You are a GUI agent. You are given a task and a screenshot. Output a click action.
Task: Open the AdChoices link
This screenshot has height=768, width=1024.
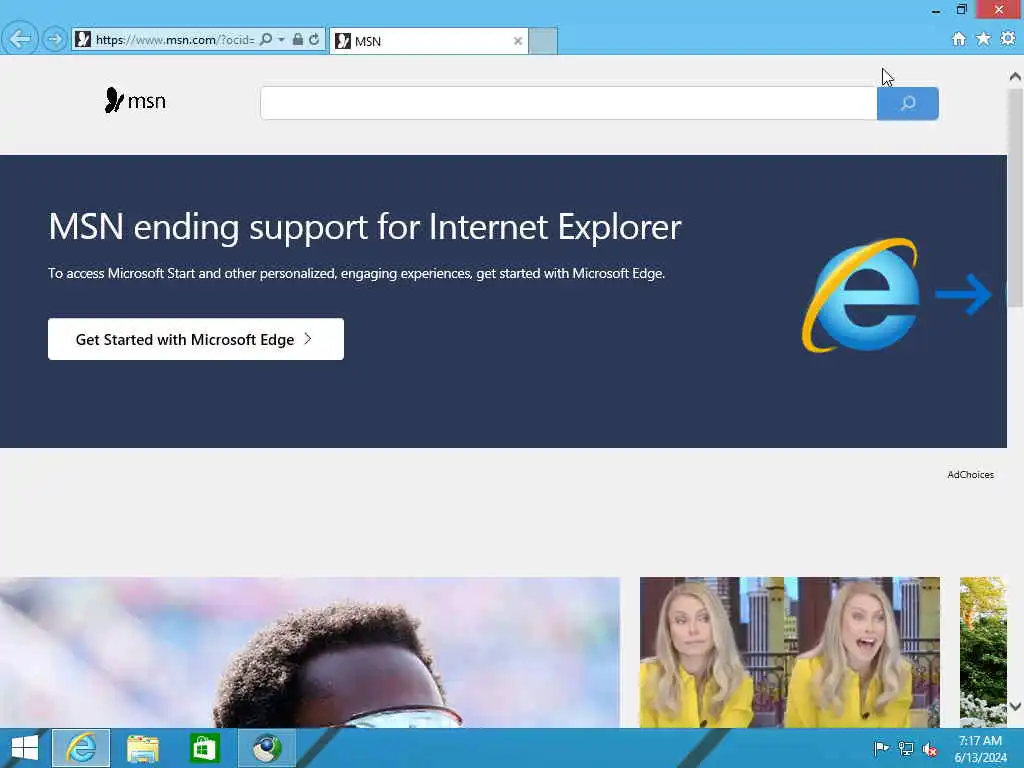point(970,475)
